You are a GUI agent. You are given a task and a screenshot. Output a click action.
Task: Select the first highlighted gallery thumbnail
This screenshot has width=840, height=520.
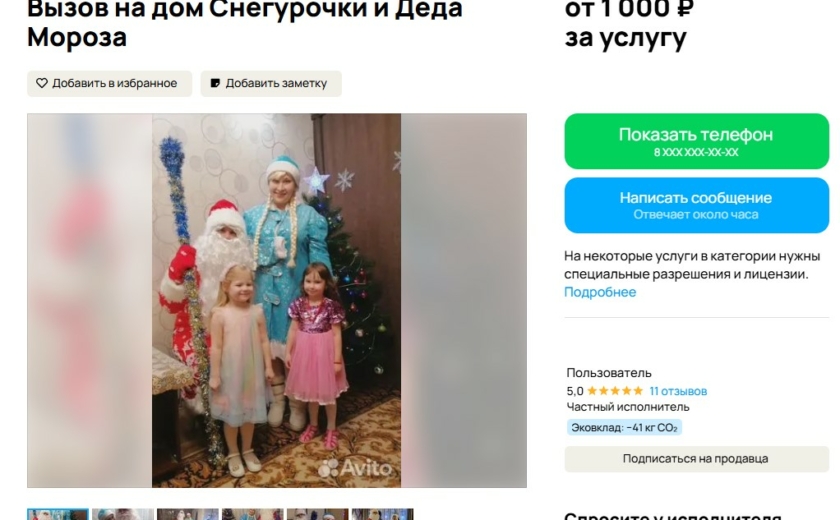click(58, 515)
